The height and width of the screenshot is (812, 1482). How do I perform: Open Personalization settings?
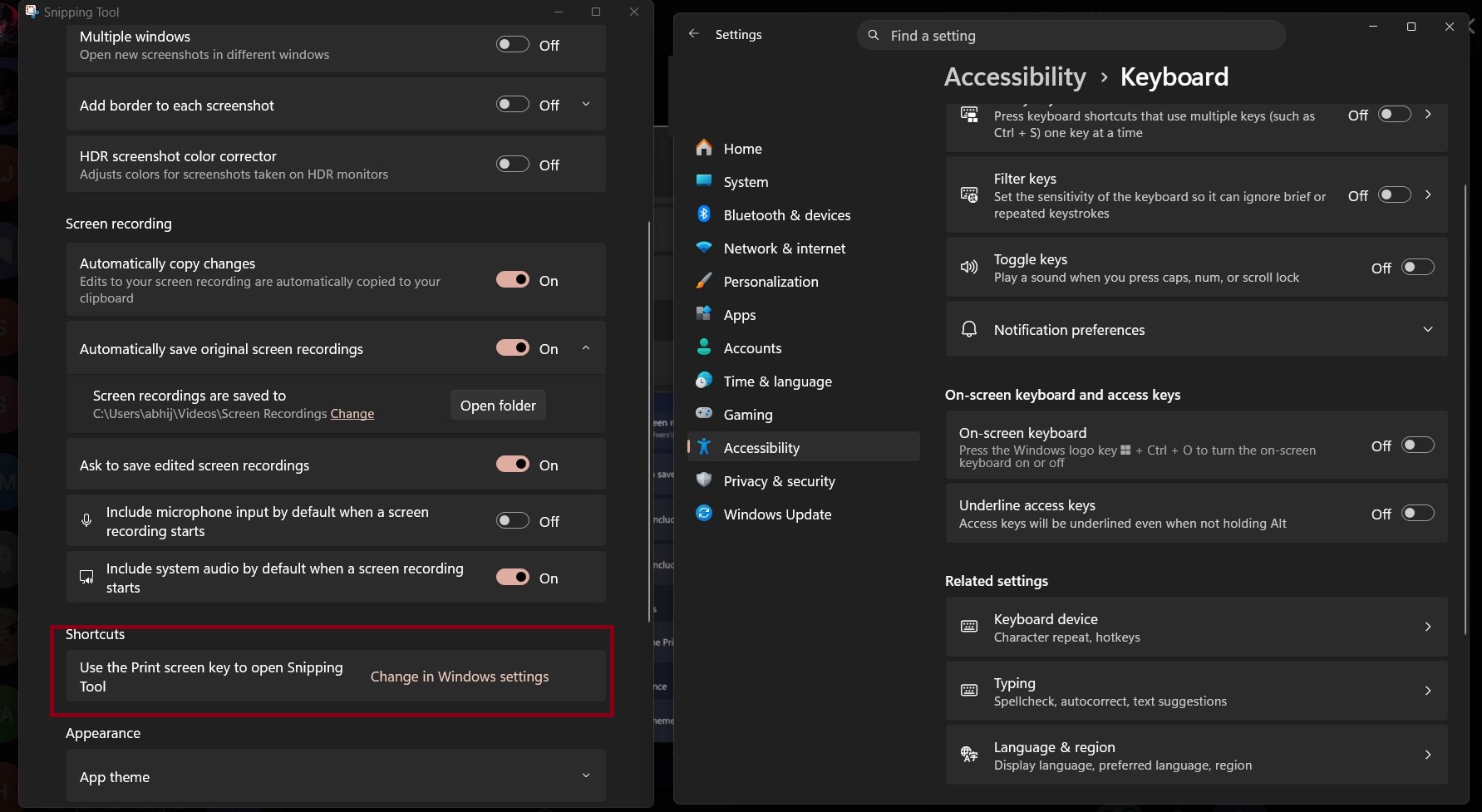tap(771, 281)
